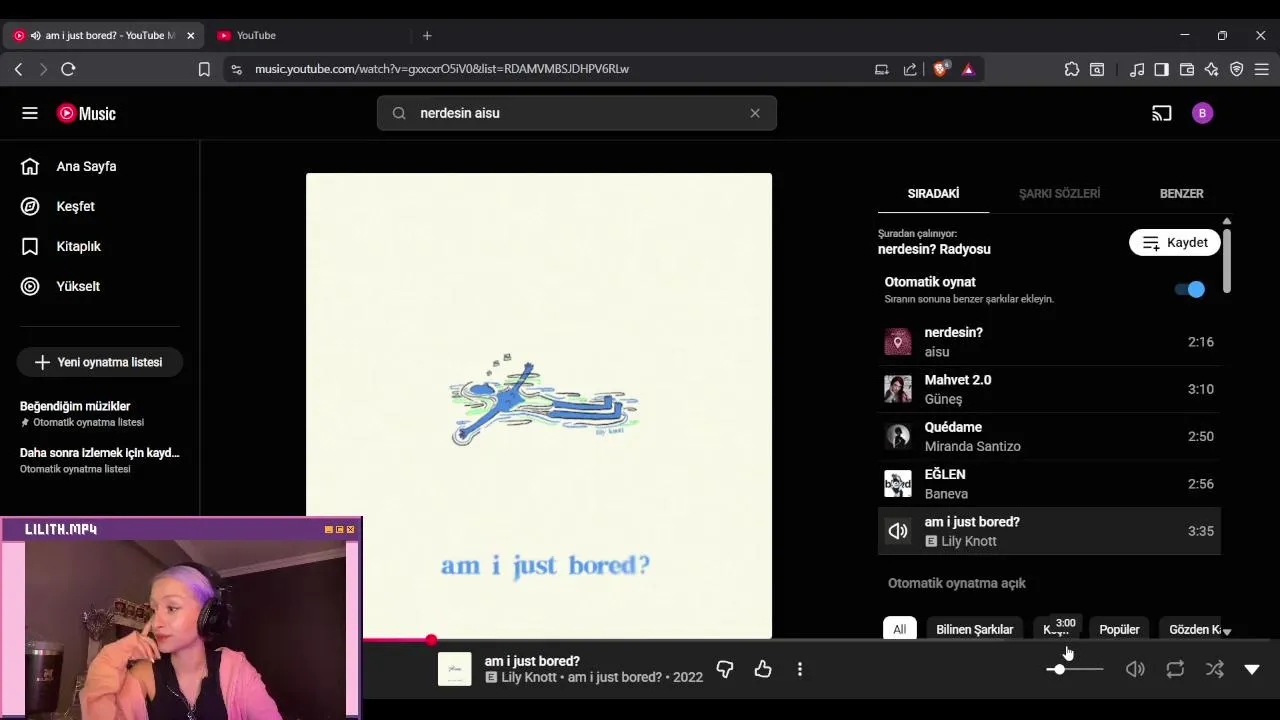Mute audio with the speaker icon

point(1135,669)
